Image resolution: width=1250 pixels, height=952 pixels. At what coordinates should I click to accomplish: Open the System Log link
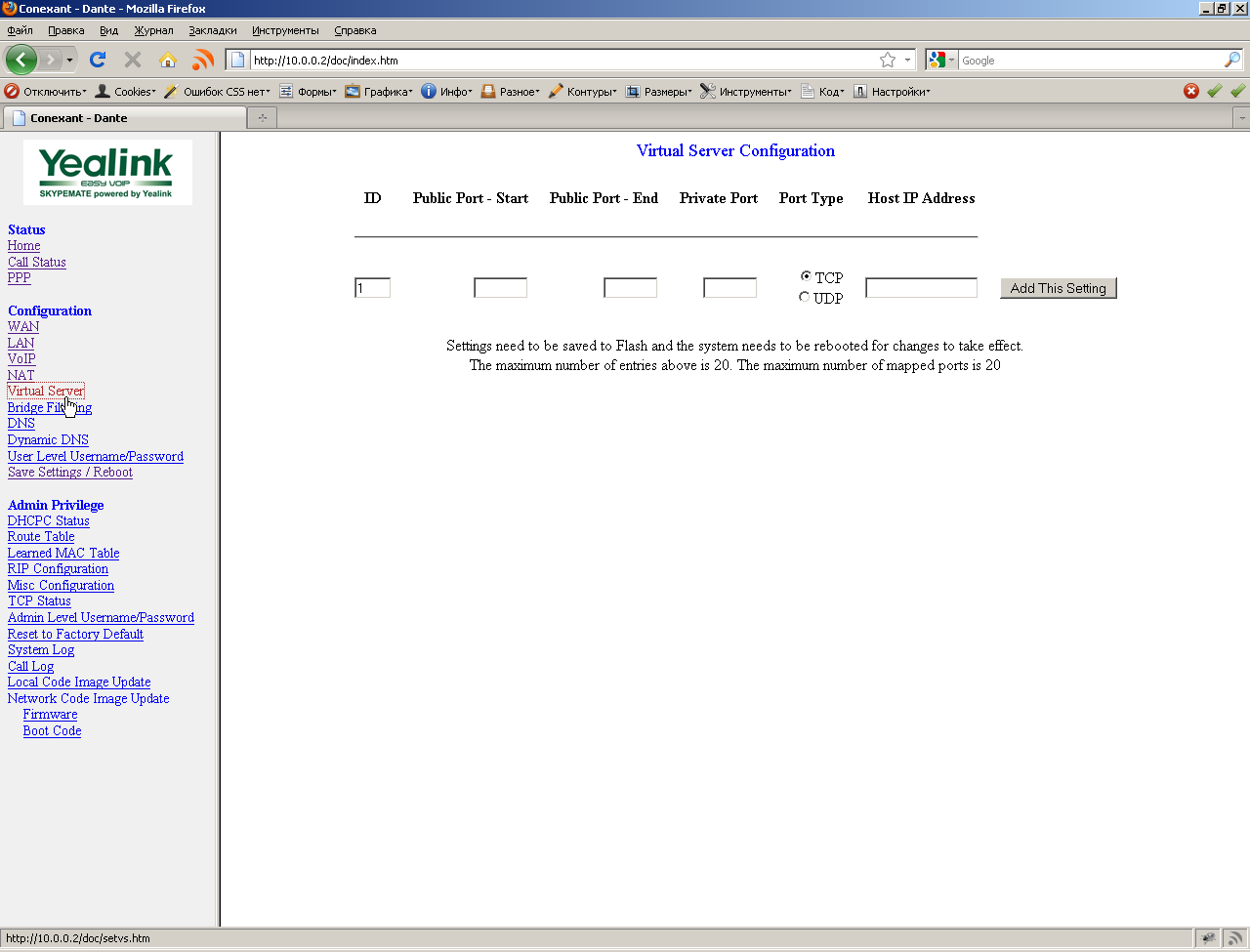point(41,649)
